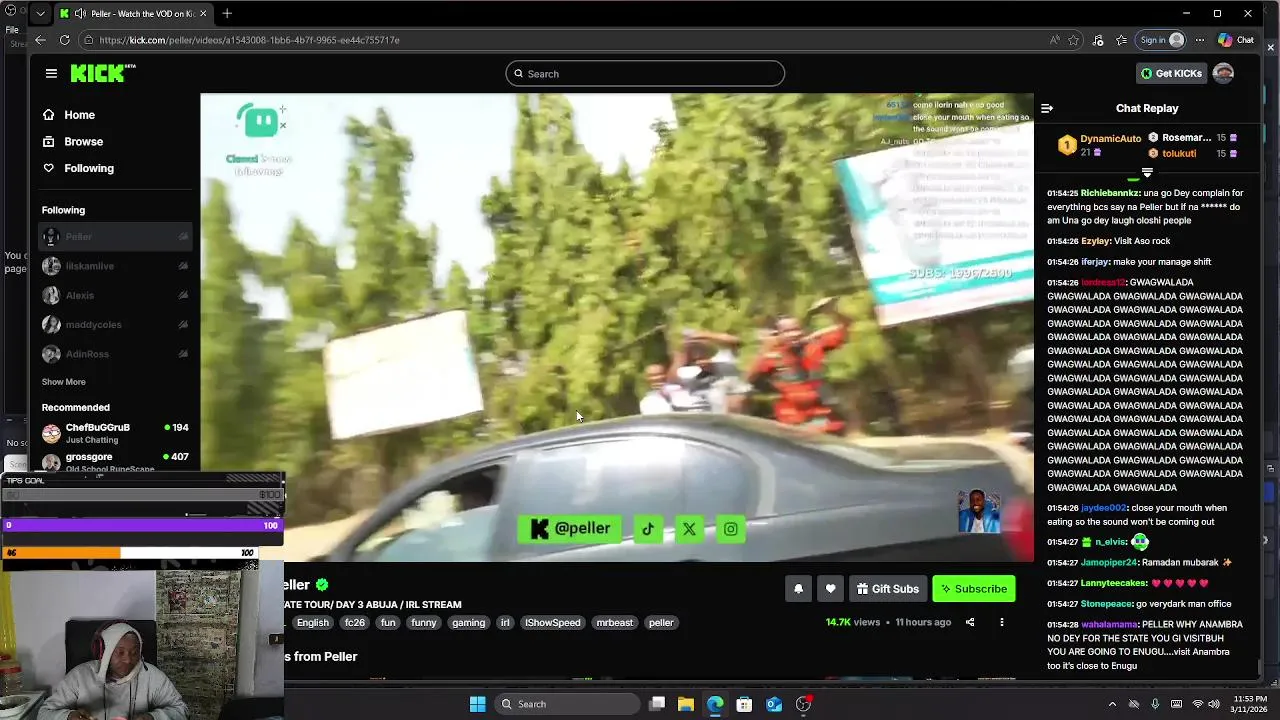
Task: Open the Edge settings and more menu
Action: point(1200,40)
